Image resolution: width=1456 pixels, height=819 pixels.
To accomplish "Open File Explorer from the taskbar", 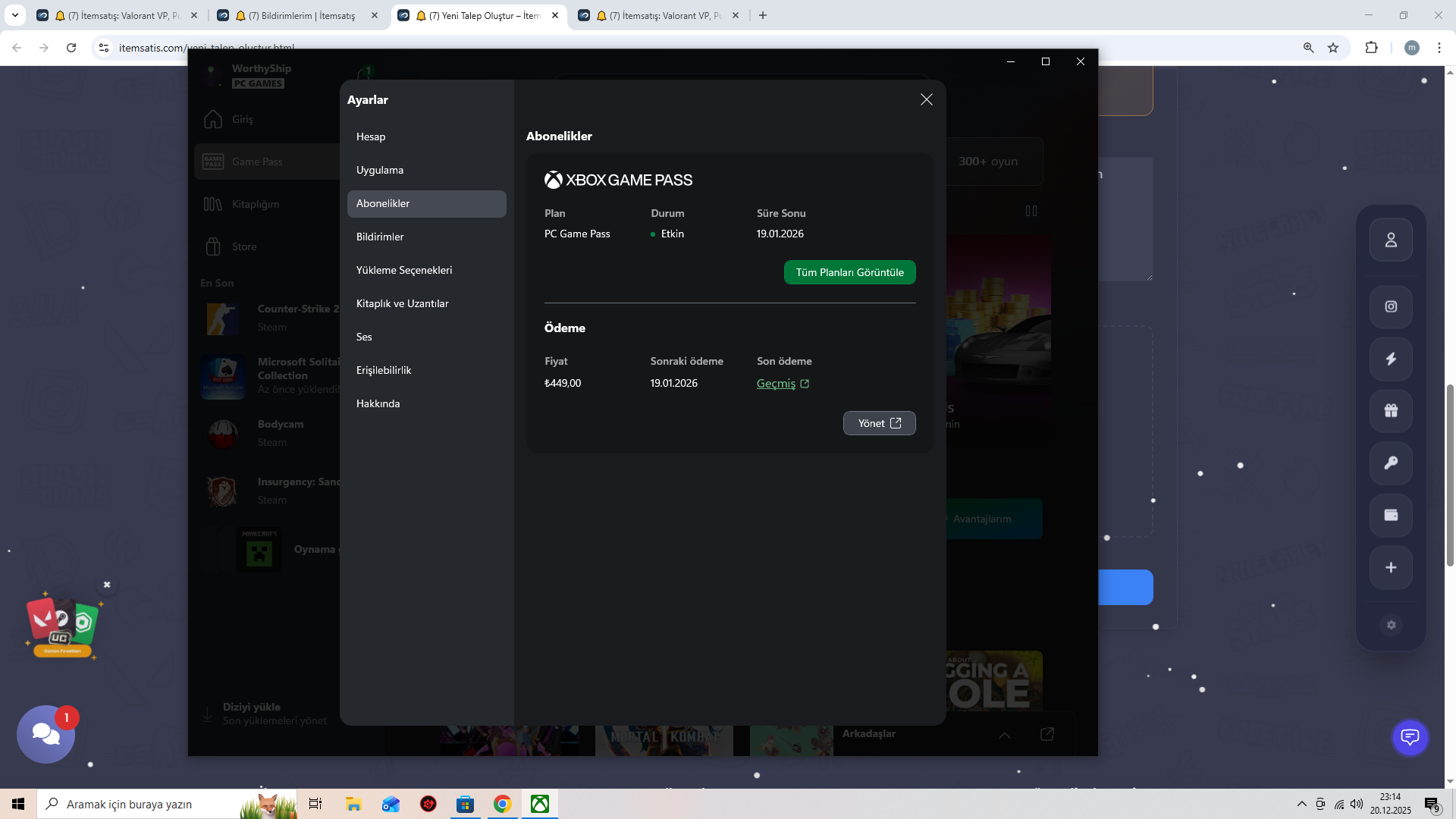I will tap(353, 804).
